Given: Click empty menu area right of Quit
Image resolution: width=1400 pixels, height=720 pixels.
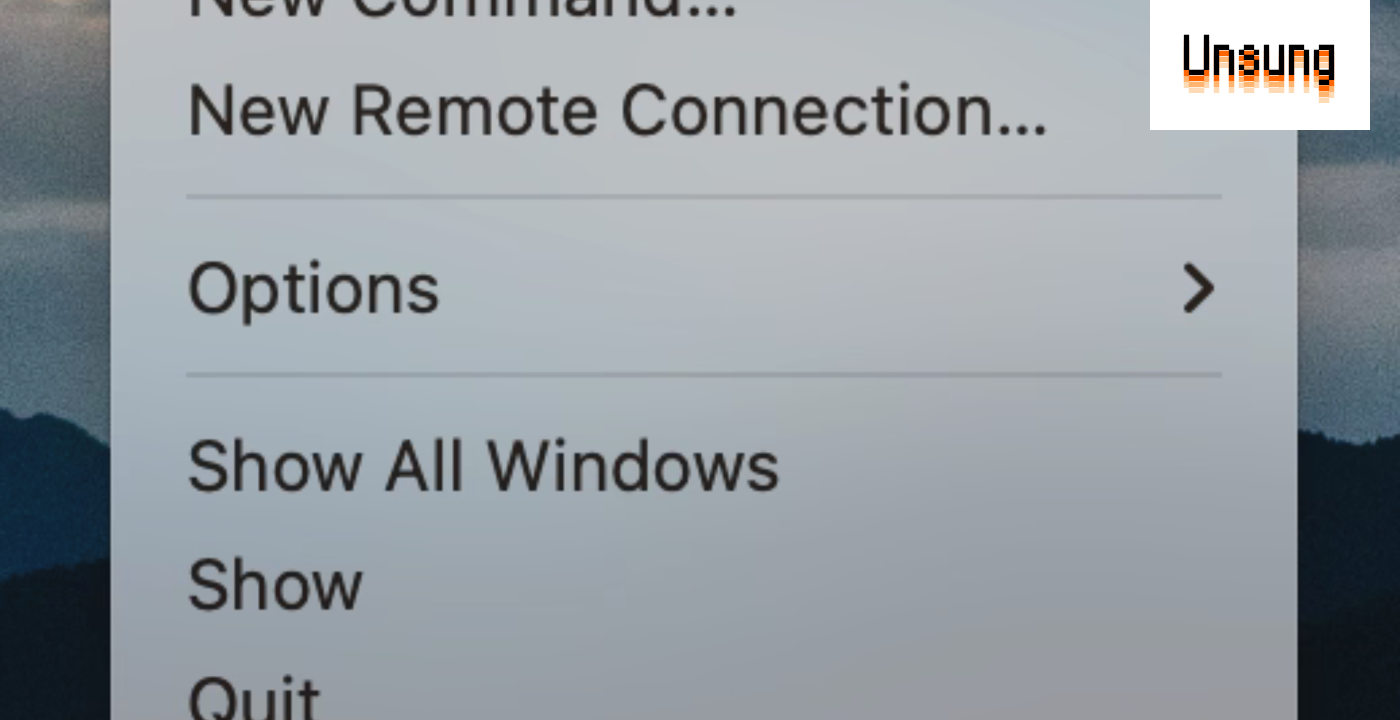Looking at the screenshot, I should (x=800, y=690).
